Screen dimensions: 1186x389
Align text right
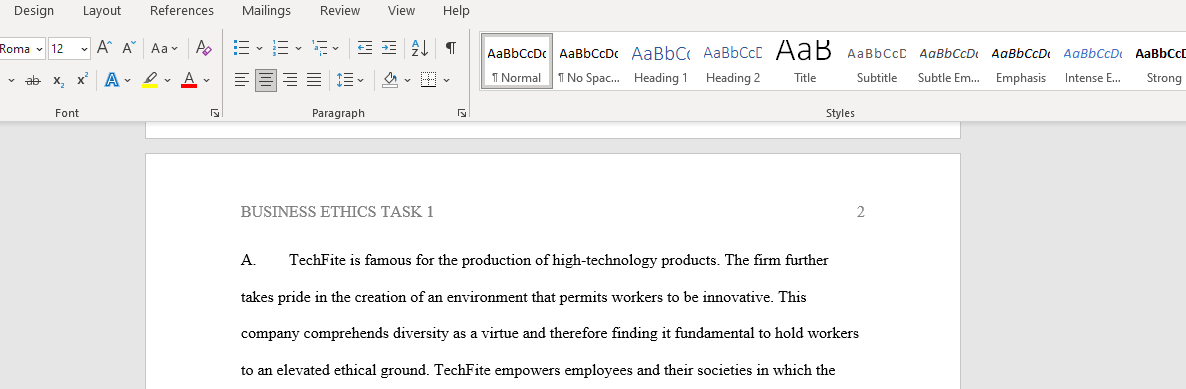[290, 79]
